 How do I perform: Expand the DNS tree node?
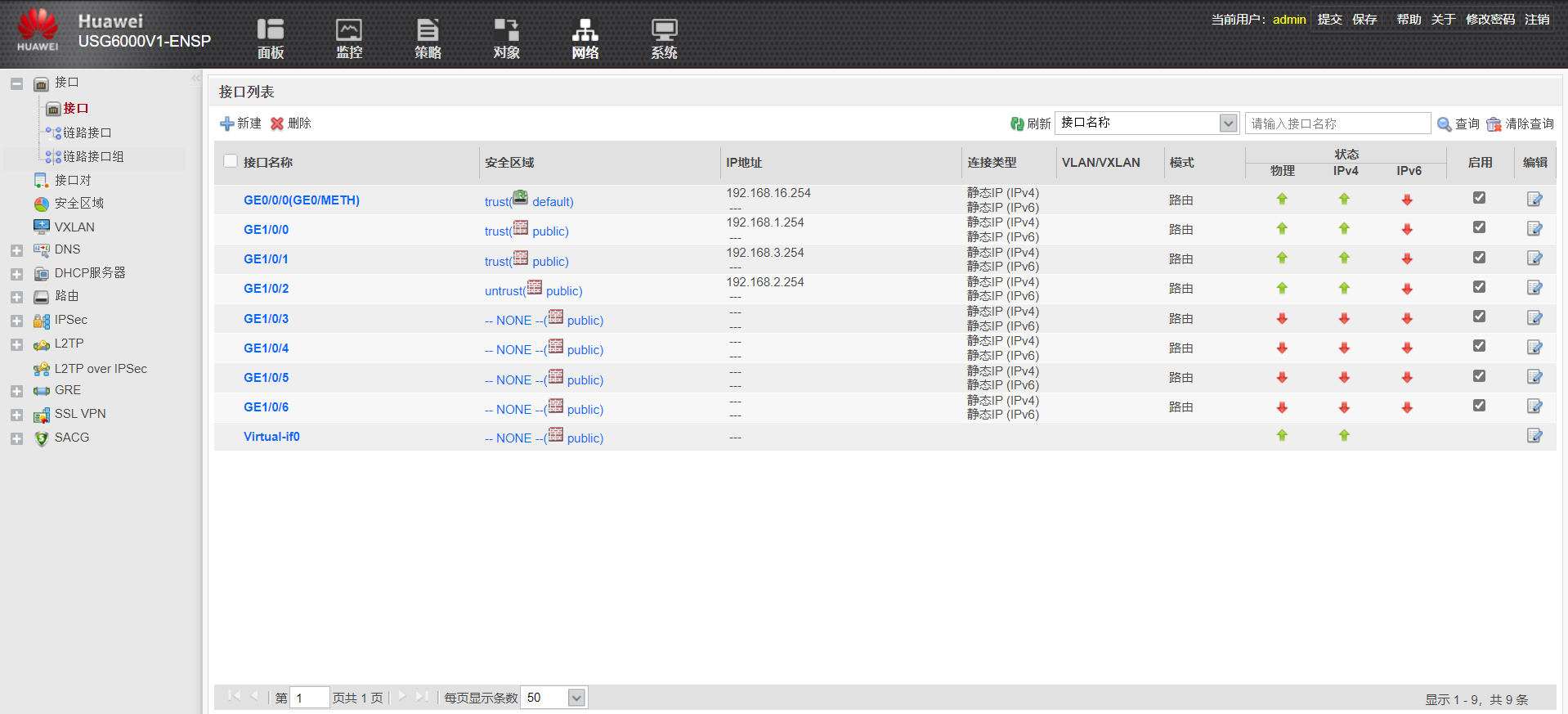click(16, 250)
